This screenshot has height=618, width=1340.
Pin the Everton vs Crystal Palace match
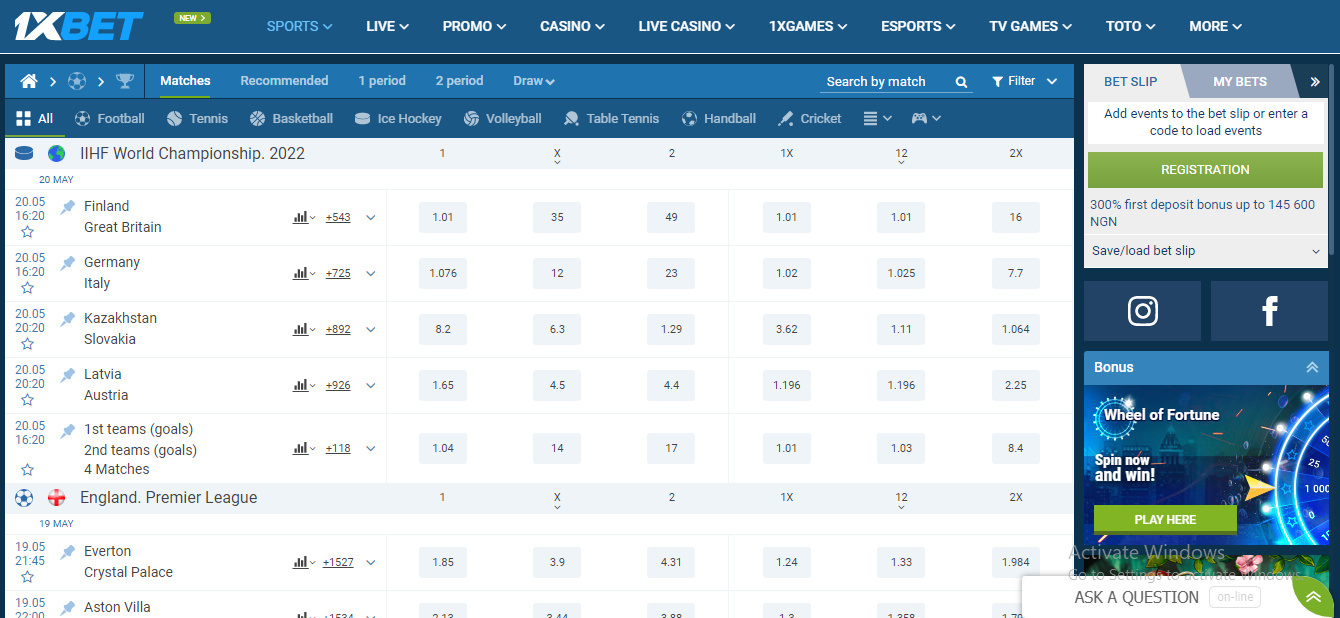click(68, 552)
